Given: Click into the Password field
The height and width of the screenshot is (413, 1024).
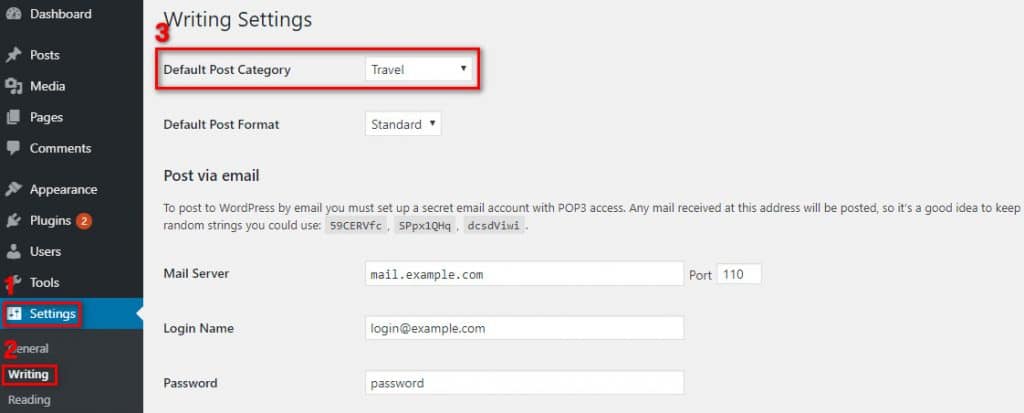Looking at the screenshot, I should pos(524,383).
